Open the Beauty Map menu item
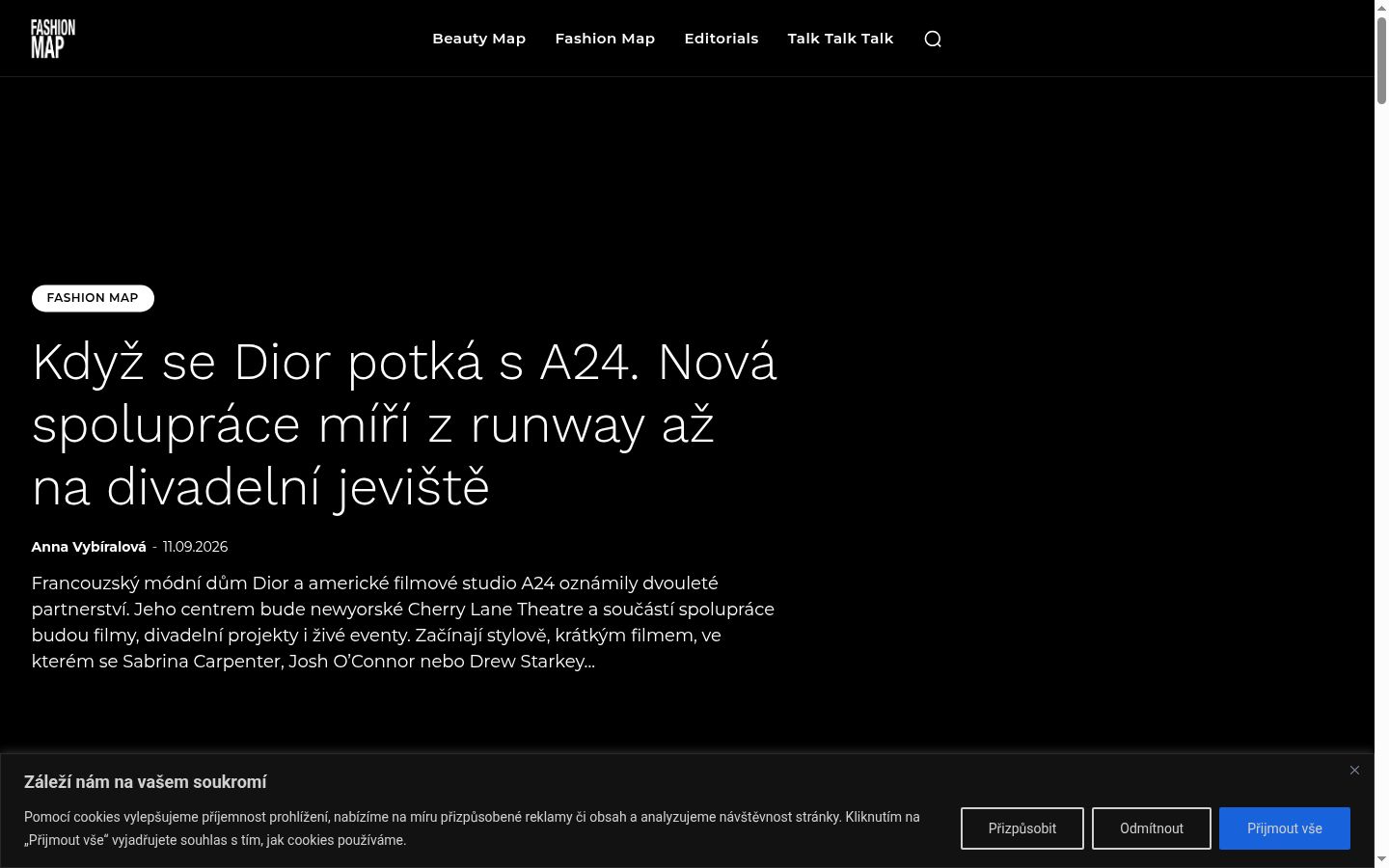 coord(478,39)
